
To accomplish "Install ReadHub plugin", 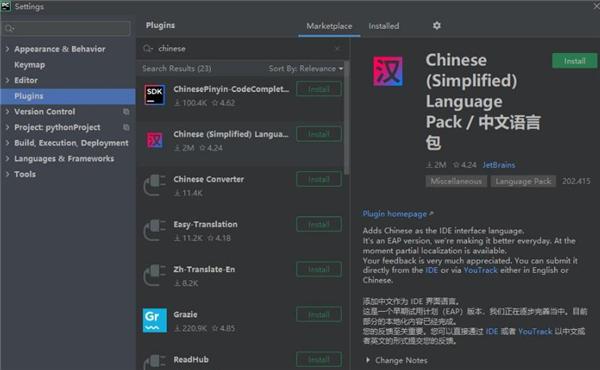I will click(319, 360).
